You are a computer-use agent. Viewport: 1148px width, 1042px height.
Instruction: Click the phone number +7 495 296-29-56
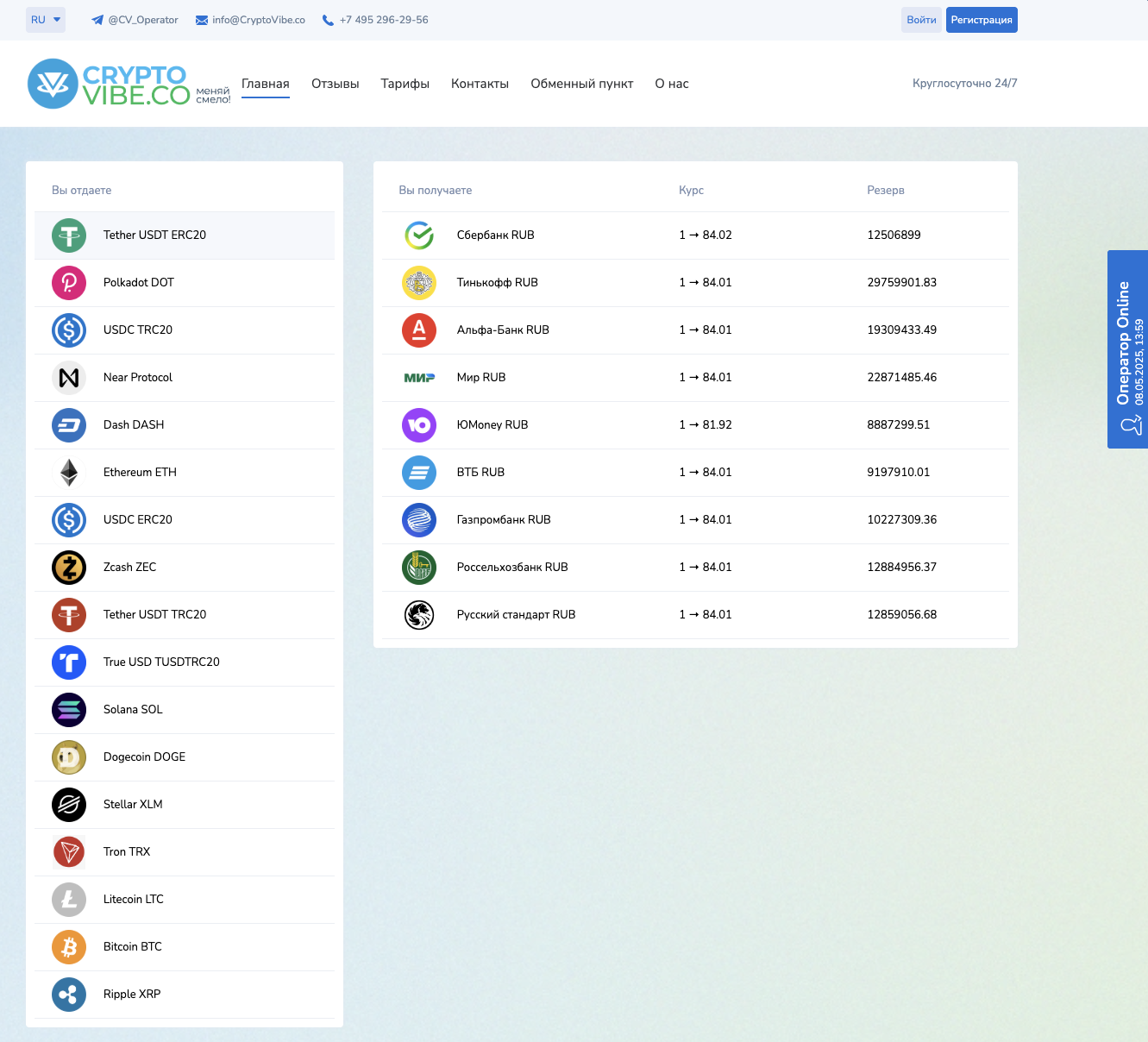(x=375, y=20)
